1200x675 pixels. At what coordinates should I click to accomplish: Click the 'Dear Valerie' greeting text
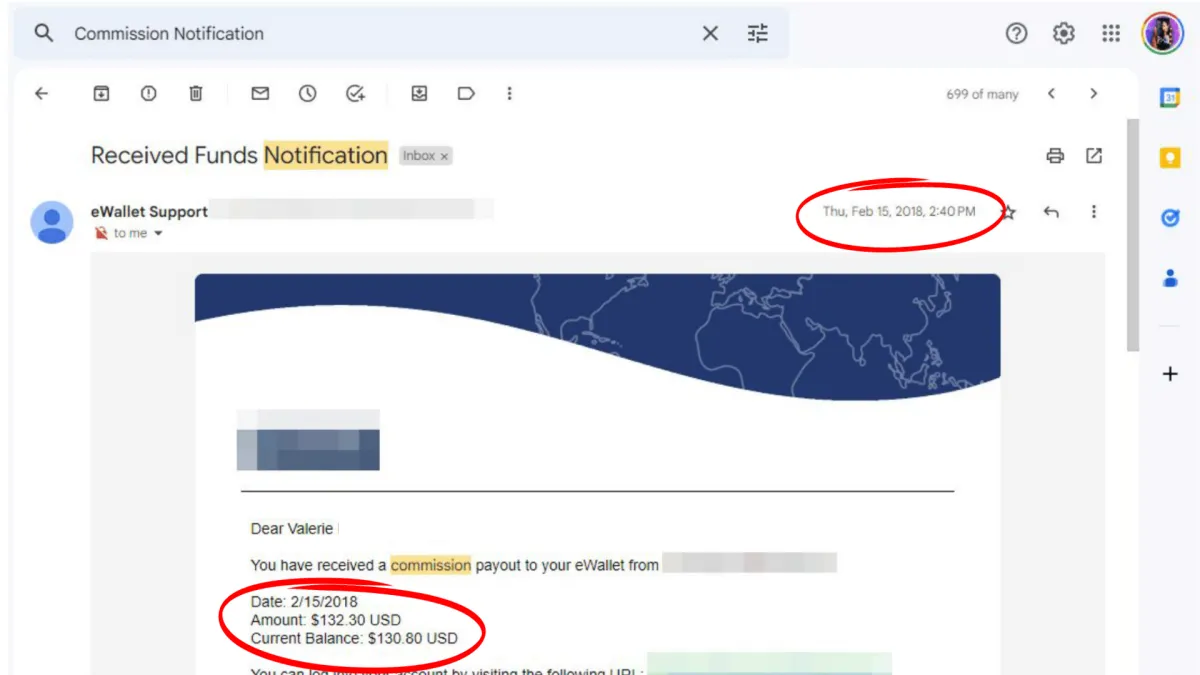click(x=292, y=529)
